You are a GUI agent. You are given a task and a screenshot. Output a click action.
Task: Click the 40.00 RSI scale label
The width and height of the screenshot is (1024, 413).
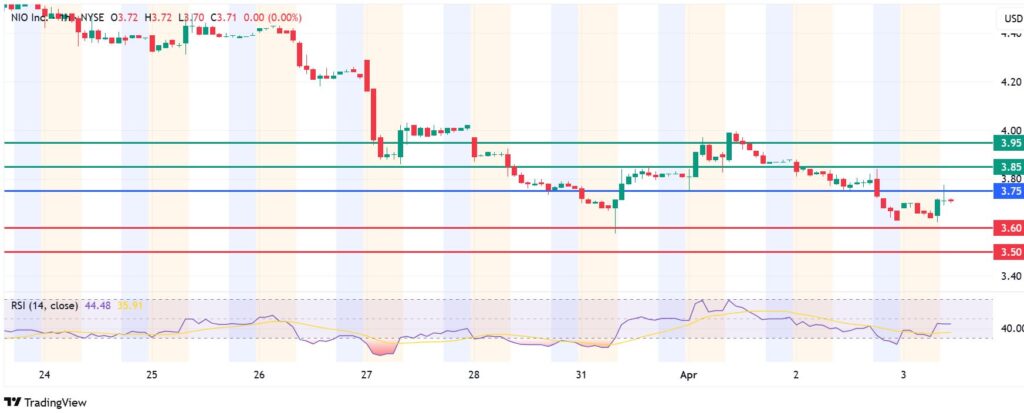pyautogui.click(x=1008, y=328)
